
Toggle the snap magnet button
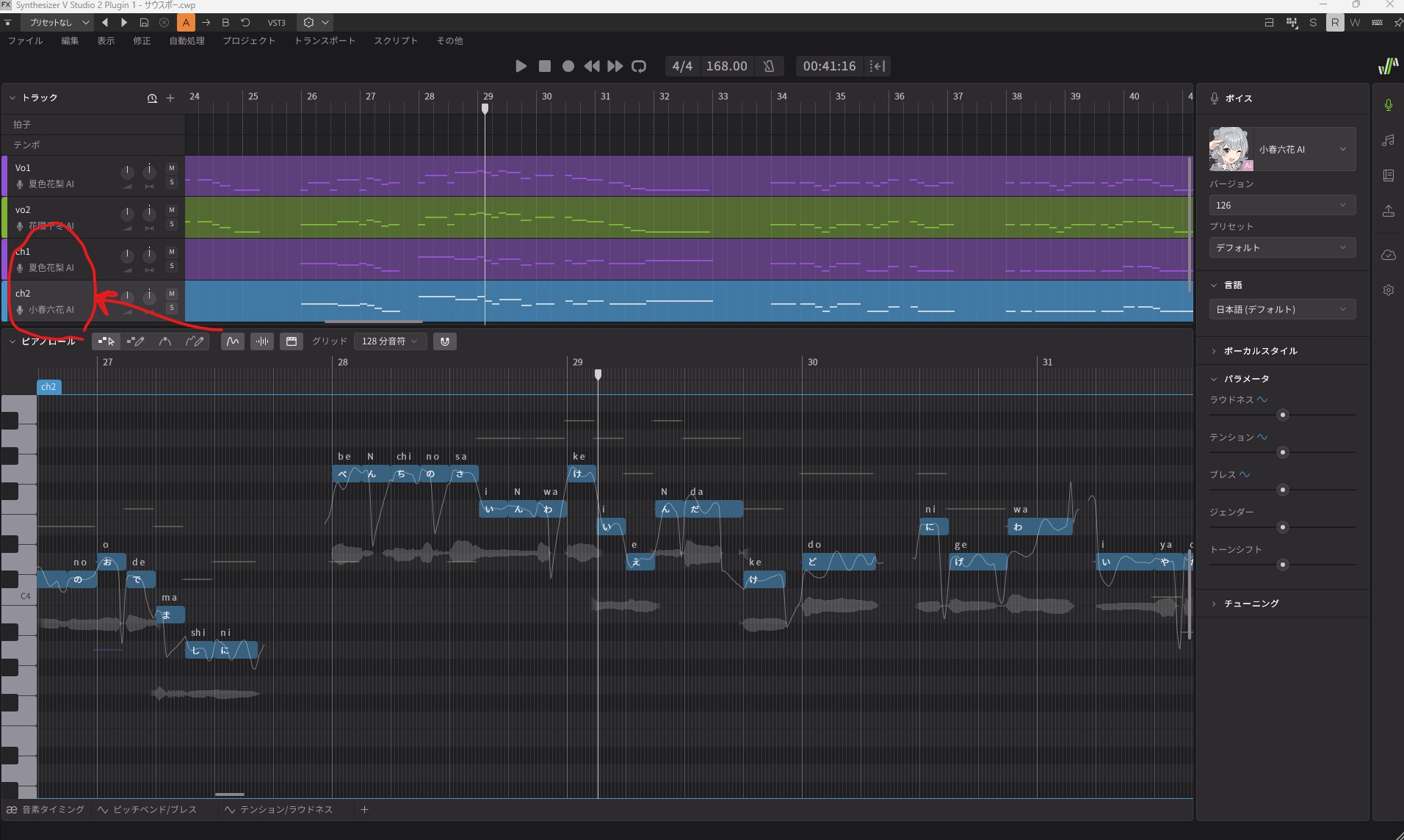pos(445,341)
